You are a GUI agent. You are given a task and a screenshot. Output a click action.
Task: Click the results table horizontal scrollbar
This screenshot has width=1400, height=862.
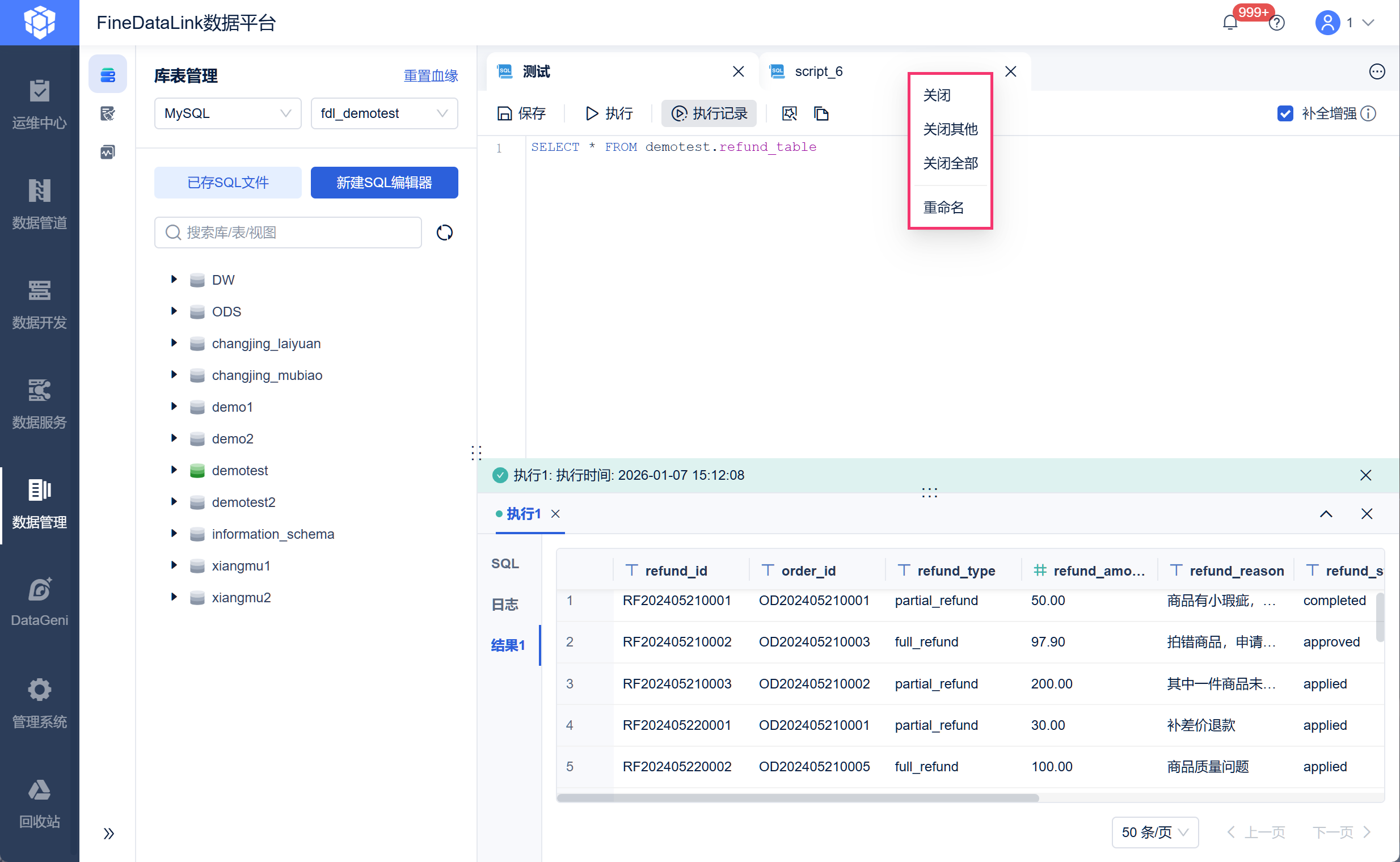pos(797,797)
